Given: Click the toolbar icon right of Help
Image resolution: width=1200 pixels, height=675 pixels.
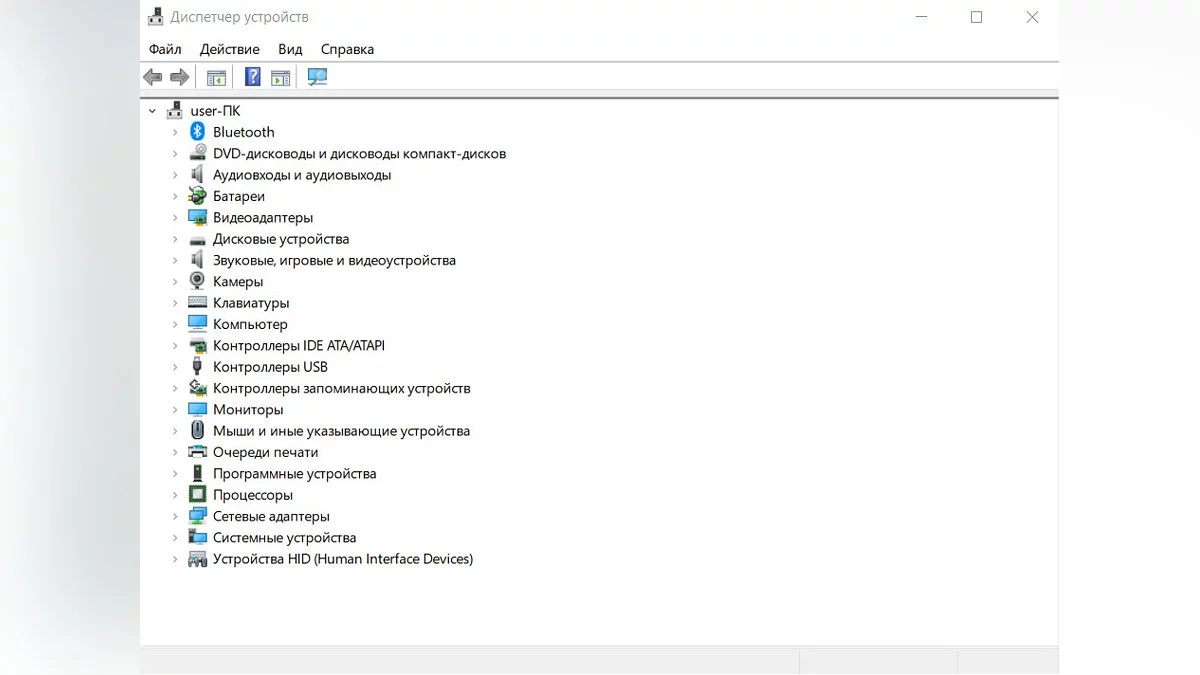Looking at the screenshot, I should coord(281,77).
